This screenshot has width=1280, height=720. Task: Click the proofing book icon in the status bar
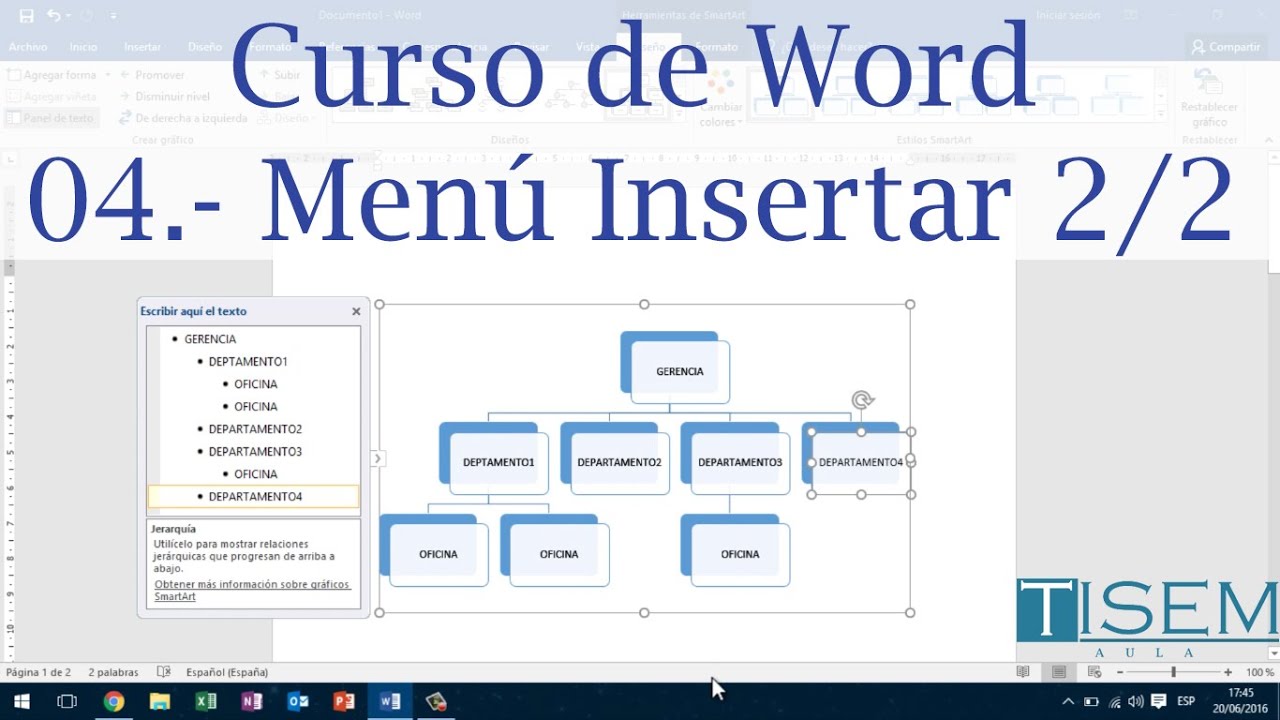(164, 672)
